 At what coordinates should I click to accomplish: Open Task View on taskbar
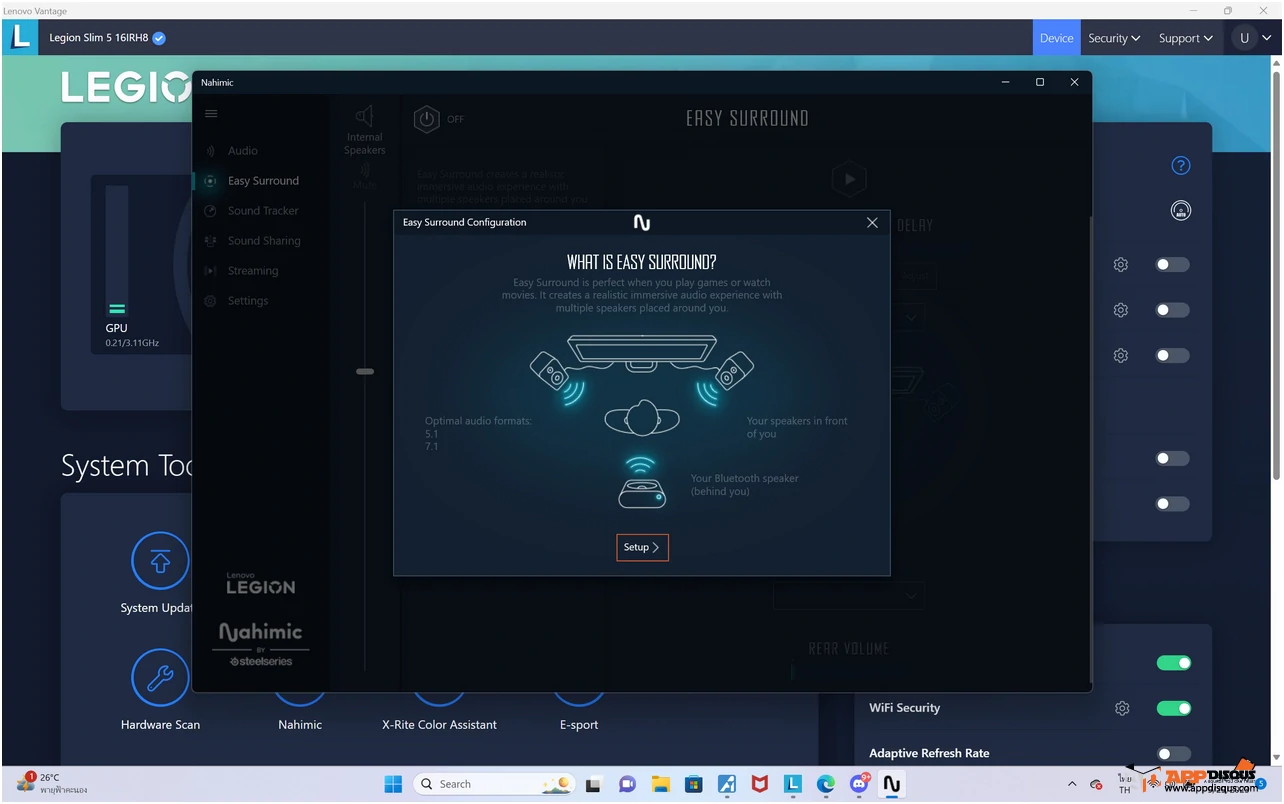(x=593, y=784)
